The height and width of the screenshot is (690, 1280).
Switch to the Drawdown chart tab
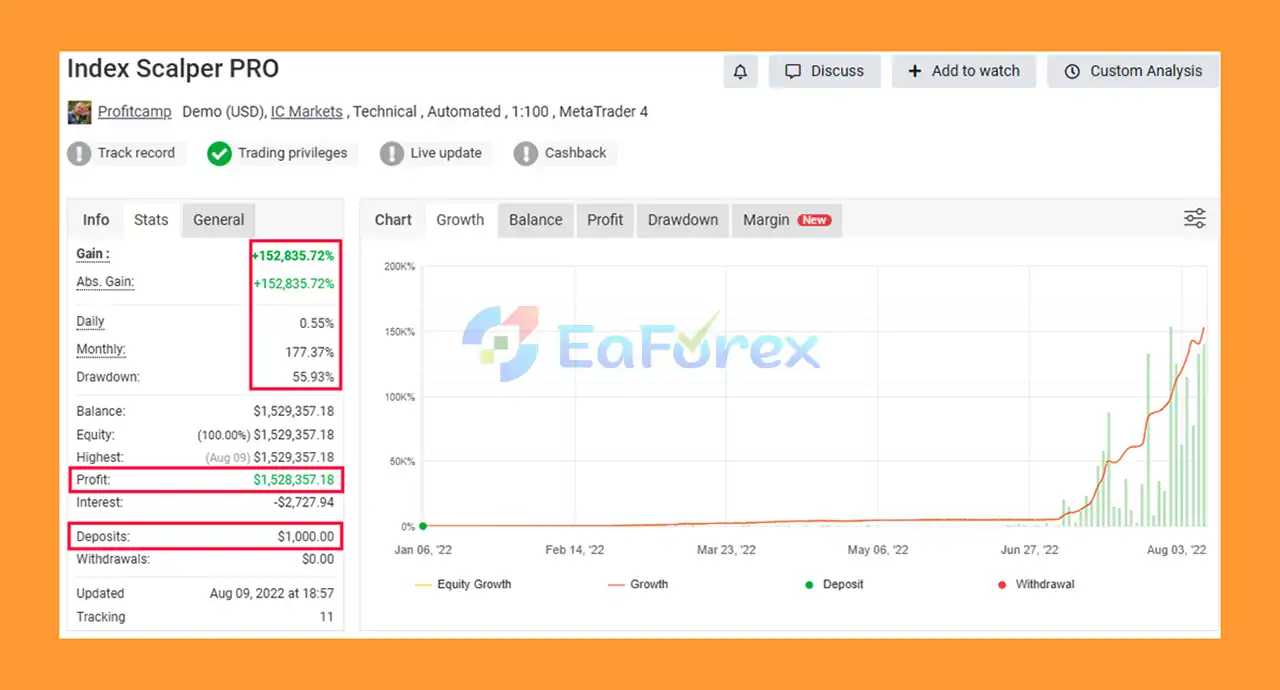pyautogui.click(x=683, y=220)
